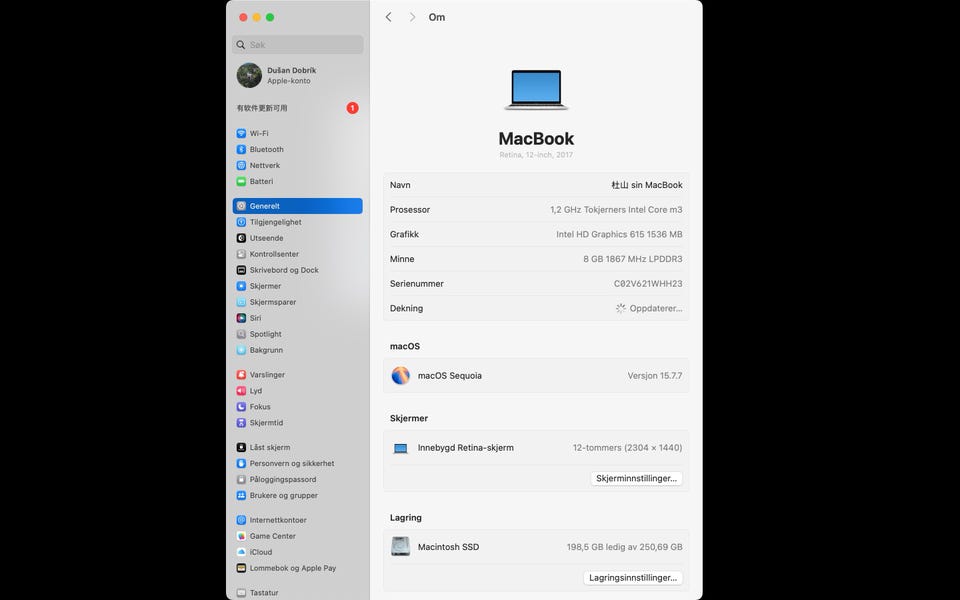This screenshot has height=600, width=960.
Task: Click the Grafikk value Intel HD Graphics 615
Action: pos(619,234)
